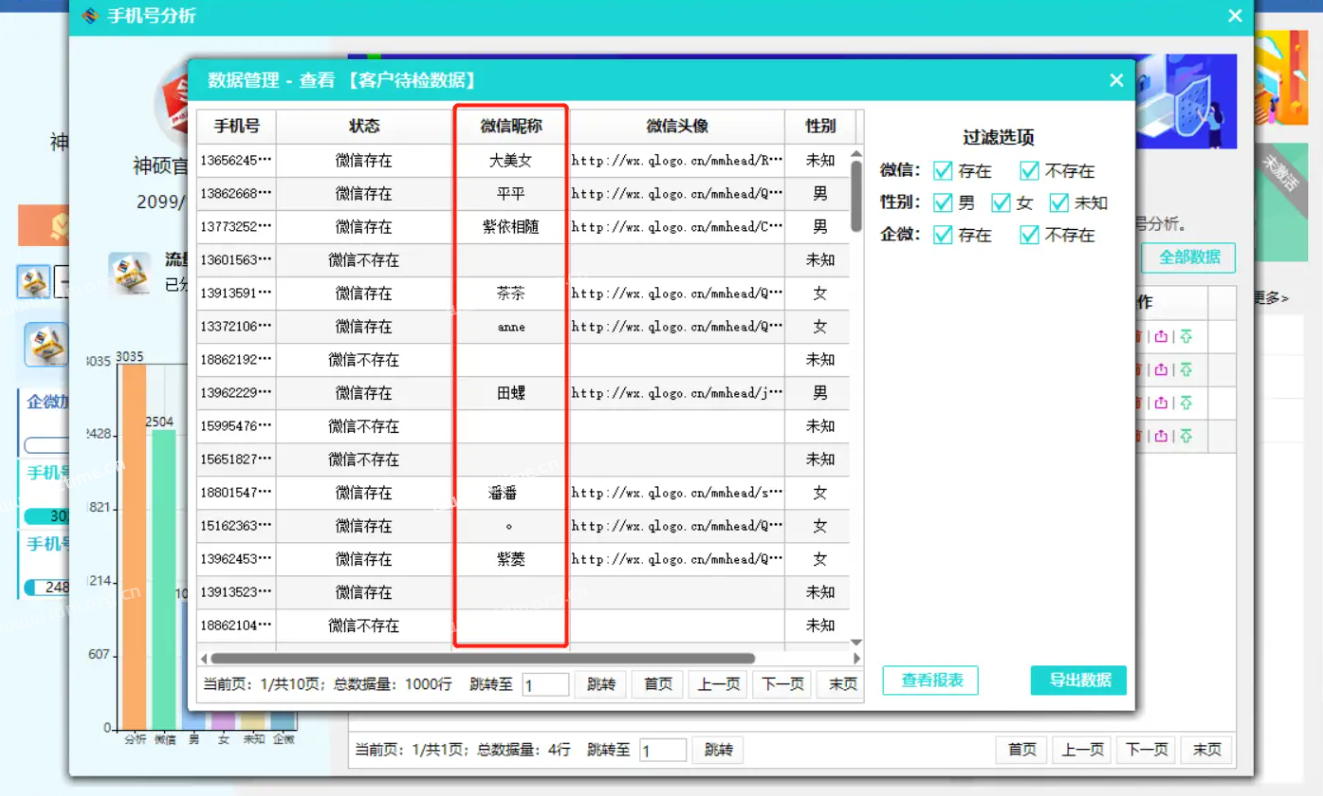Click nickname cell 田螺
The height and width of the screenshot is (796, 1323).
(x=511, y=393)
